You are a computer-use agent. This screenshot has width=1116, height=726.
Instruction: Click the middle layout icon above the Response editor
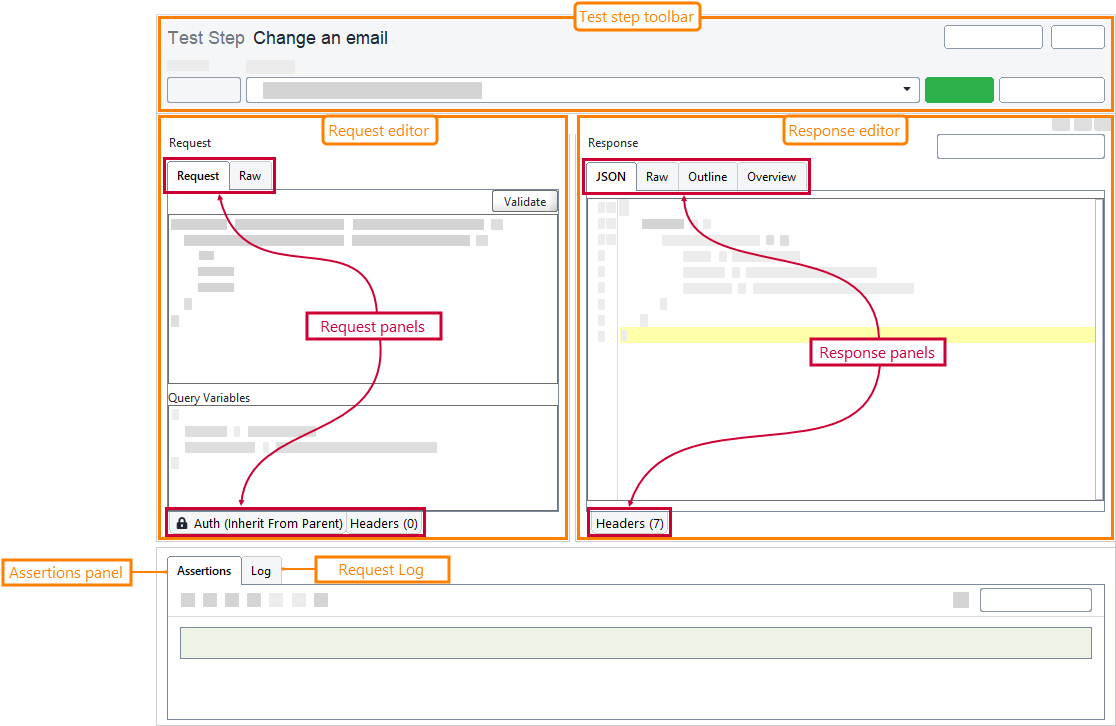[x=1083, y=125]
